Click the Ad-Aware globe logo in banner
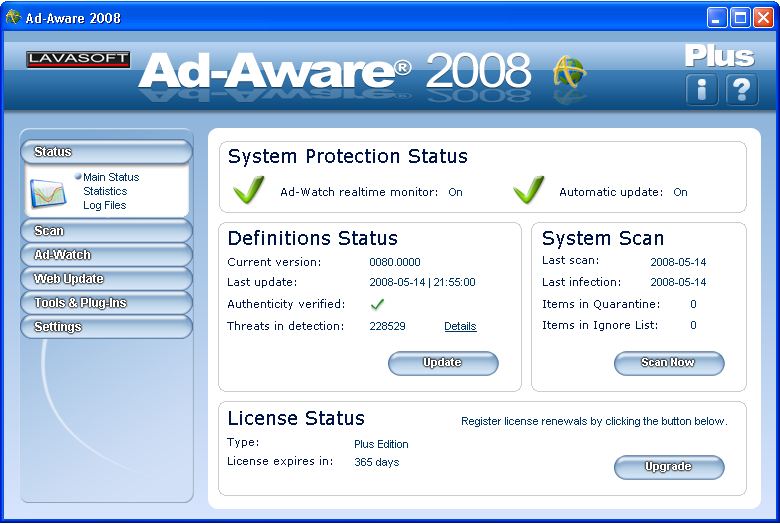The width and height of the screenshot is (780, 524). [x=570, y=72]
